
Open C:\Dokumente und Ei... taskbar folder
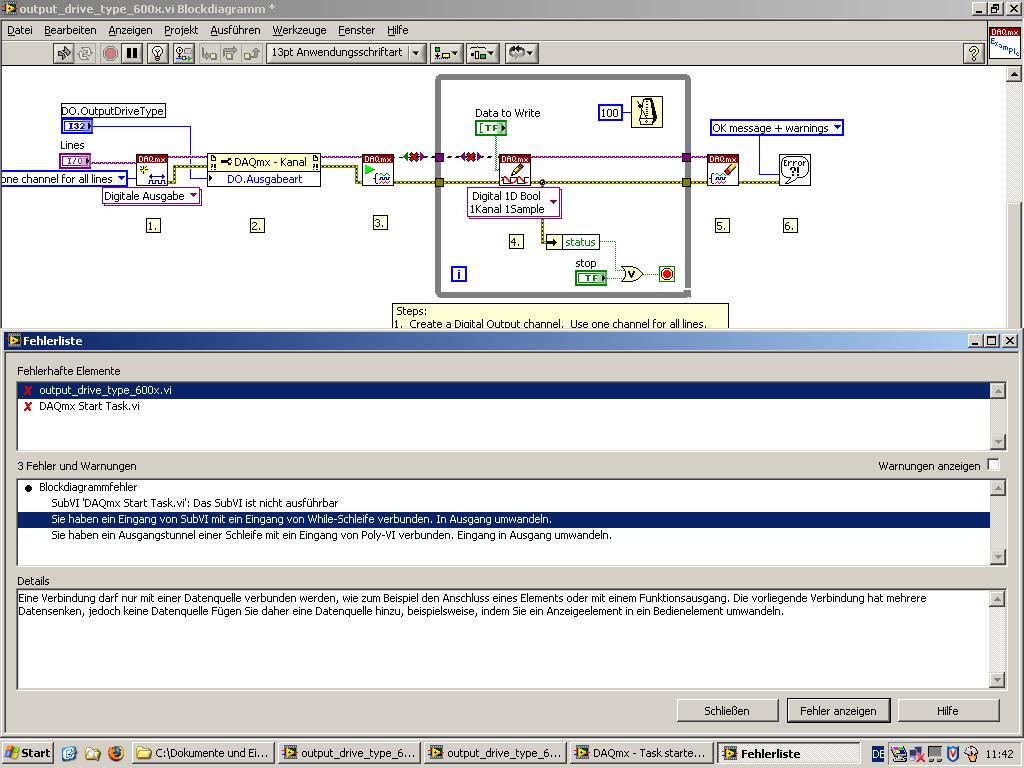[203, 753]
